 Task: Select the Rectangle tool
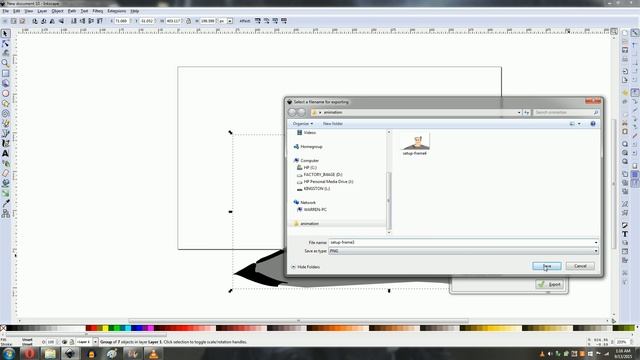(x=5, y=73)
